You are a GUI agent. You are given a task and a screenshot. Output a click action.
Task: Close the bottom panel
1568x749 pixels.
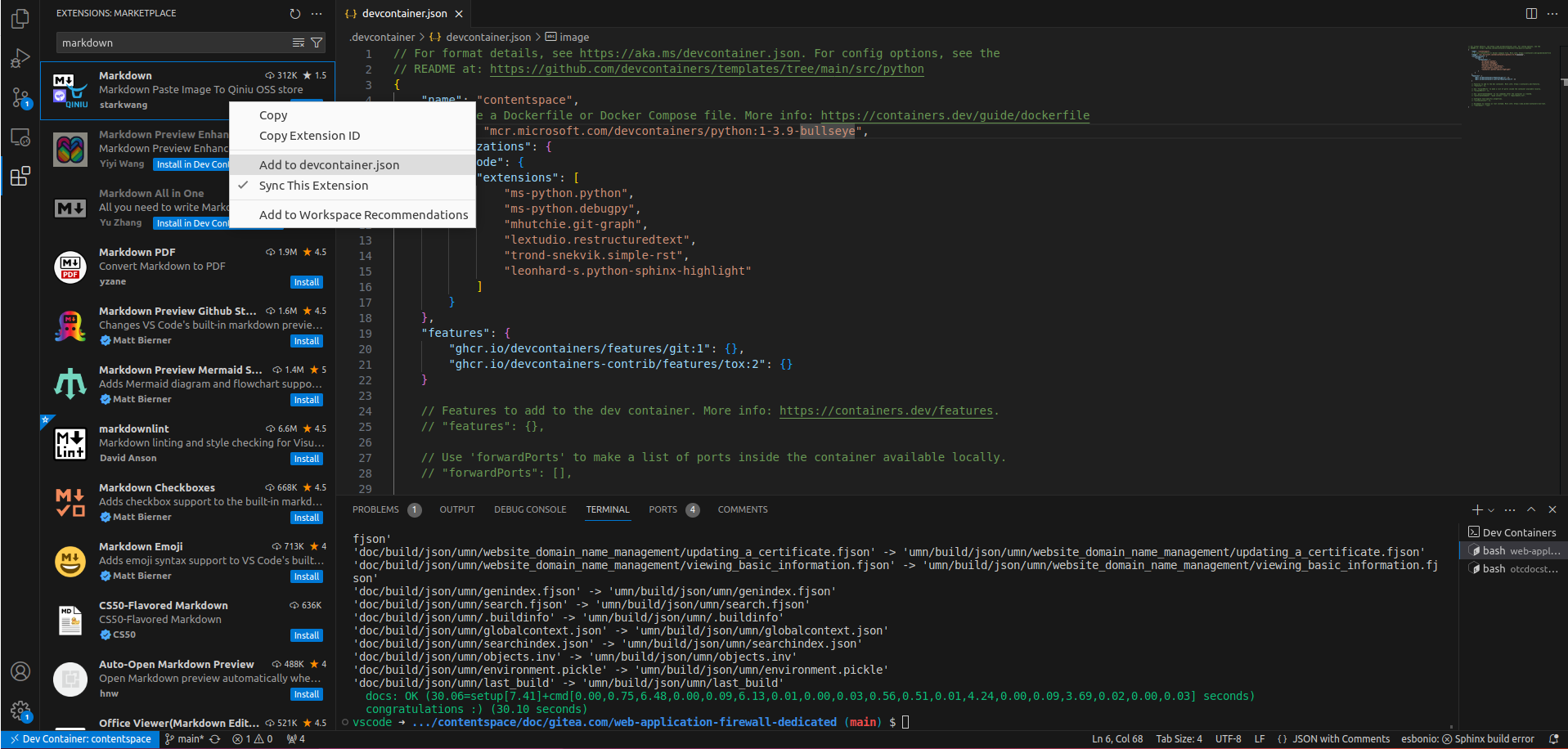pyautogui.click(x=1552, y=509)
